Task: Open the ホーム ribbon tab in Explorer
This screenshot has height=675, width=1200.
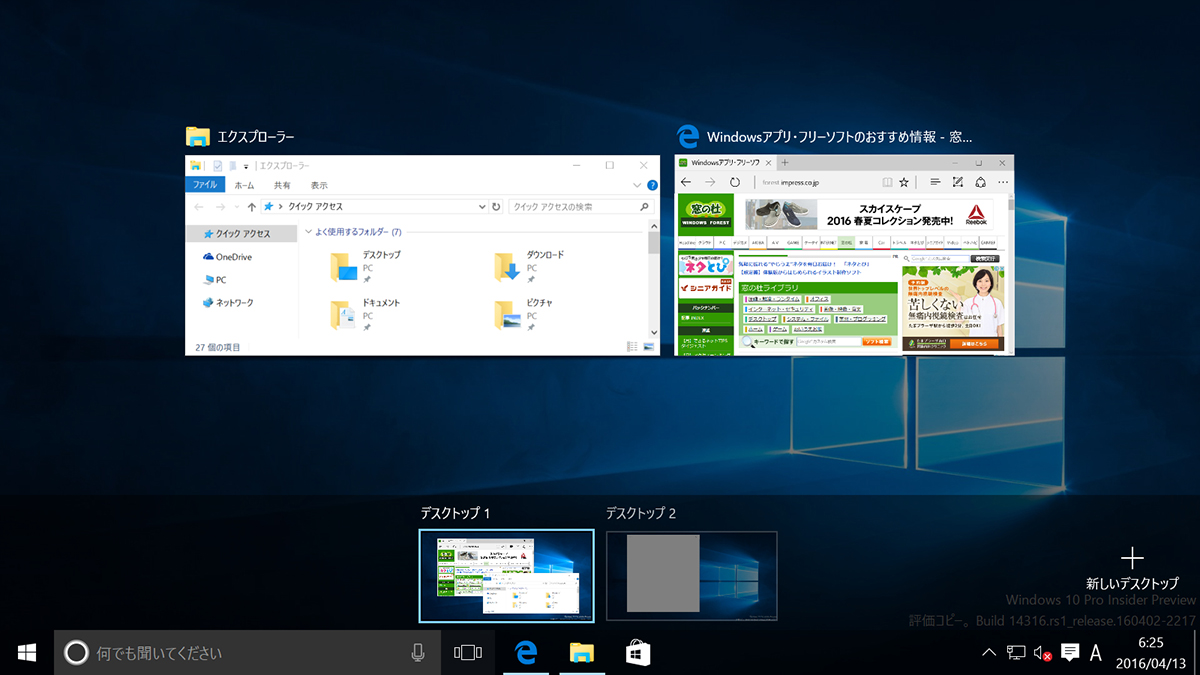Action: pyautogui.click(x=244, y=185)
